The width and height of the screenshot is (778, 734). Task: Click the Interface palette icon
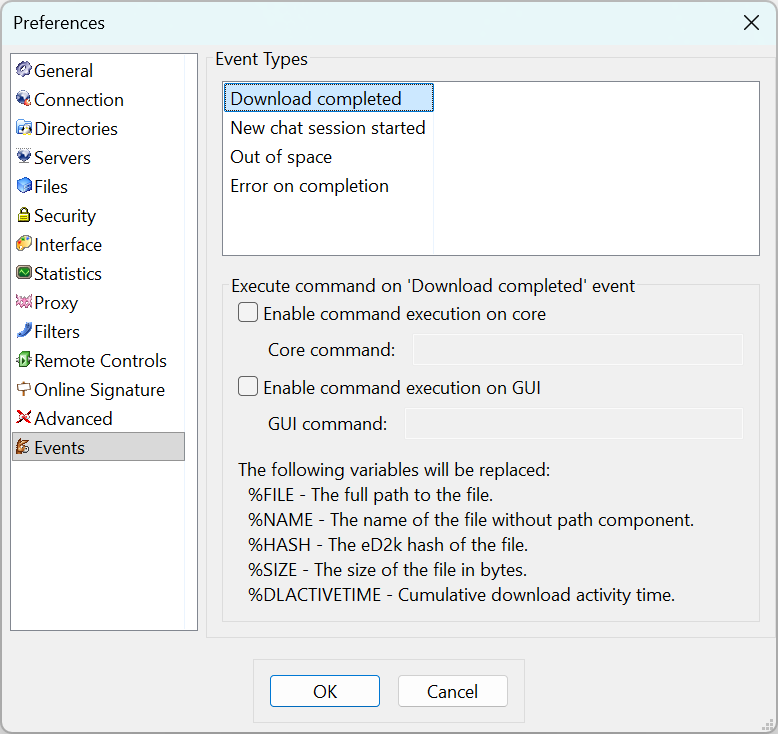pyautogui.click(x=23, y=244)
